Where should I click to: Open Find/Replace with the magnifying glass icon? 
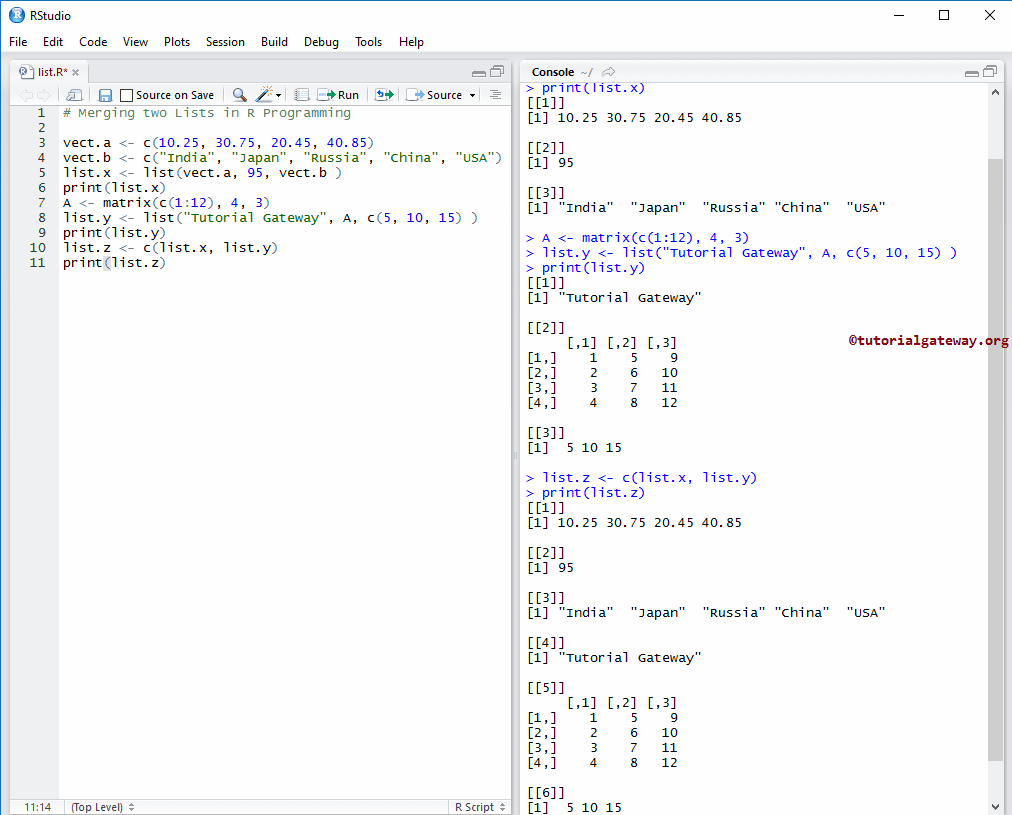pyautogui.click(x=239, y=95)
